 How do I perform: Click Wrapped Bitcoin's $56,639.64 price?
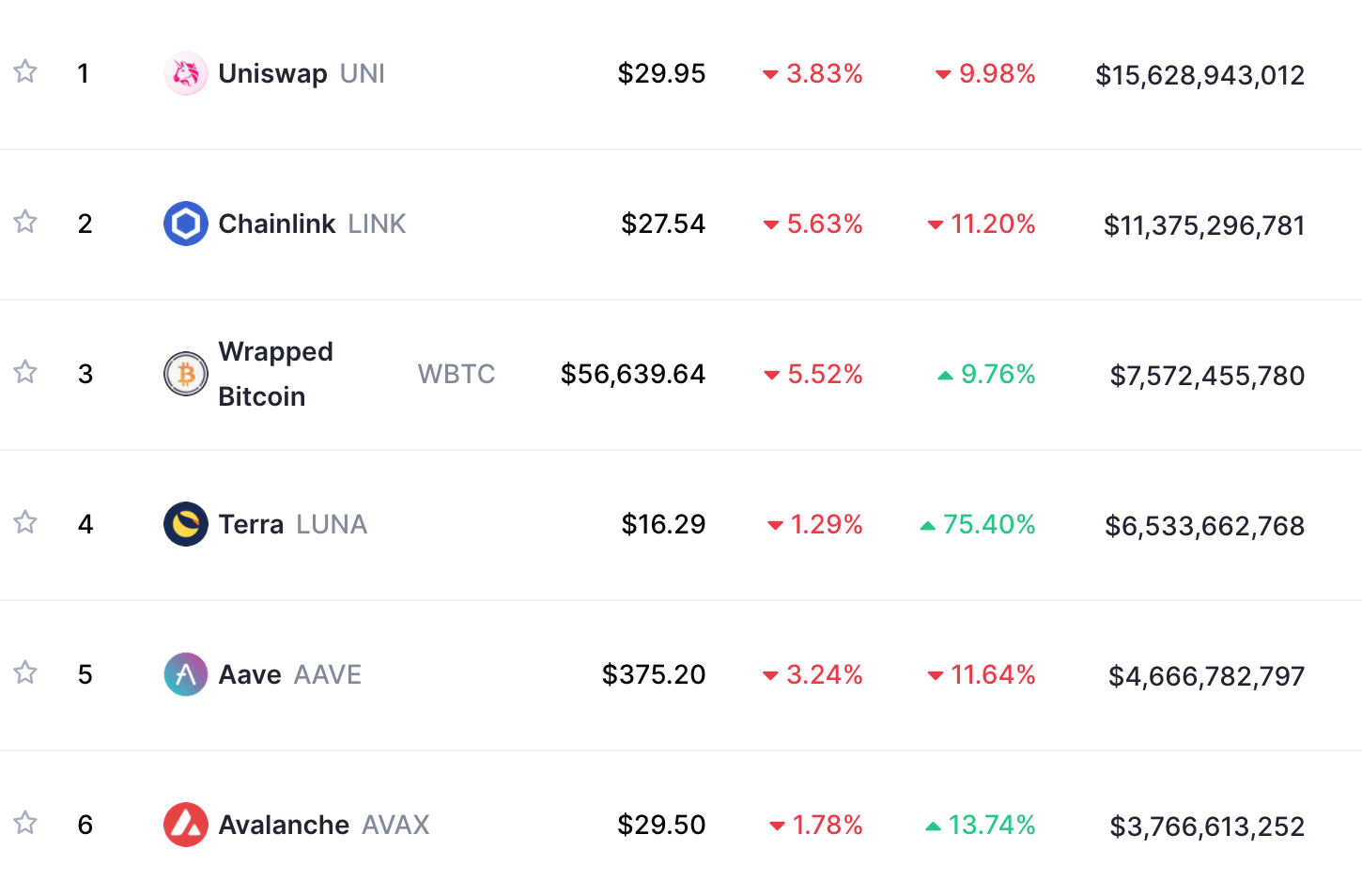tap(633, 374)
